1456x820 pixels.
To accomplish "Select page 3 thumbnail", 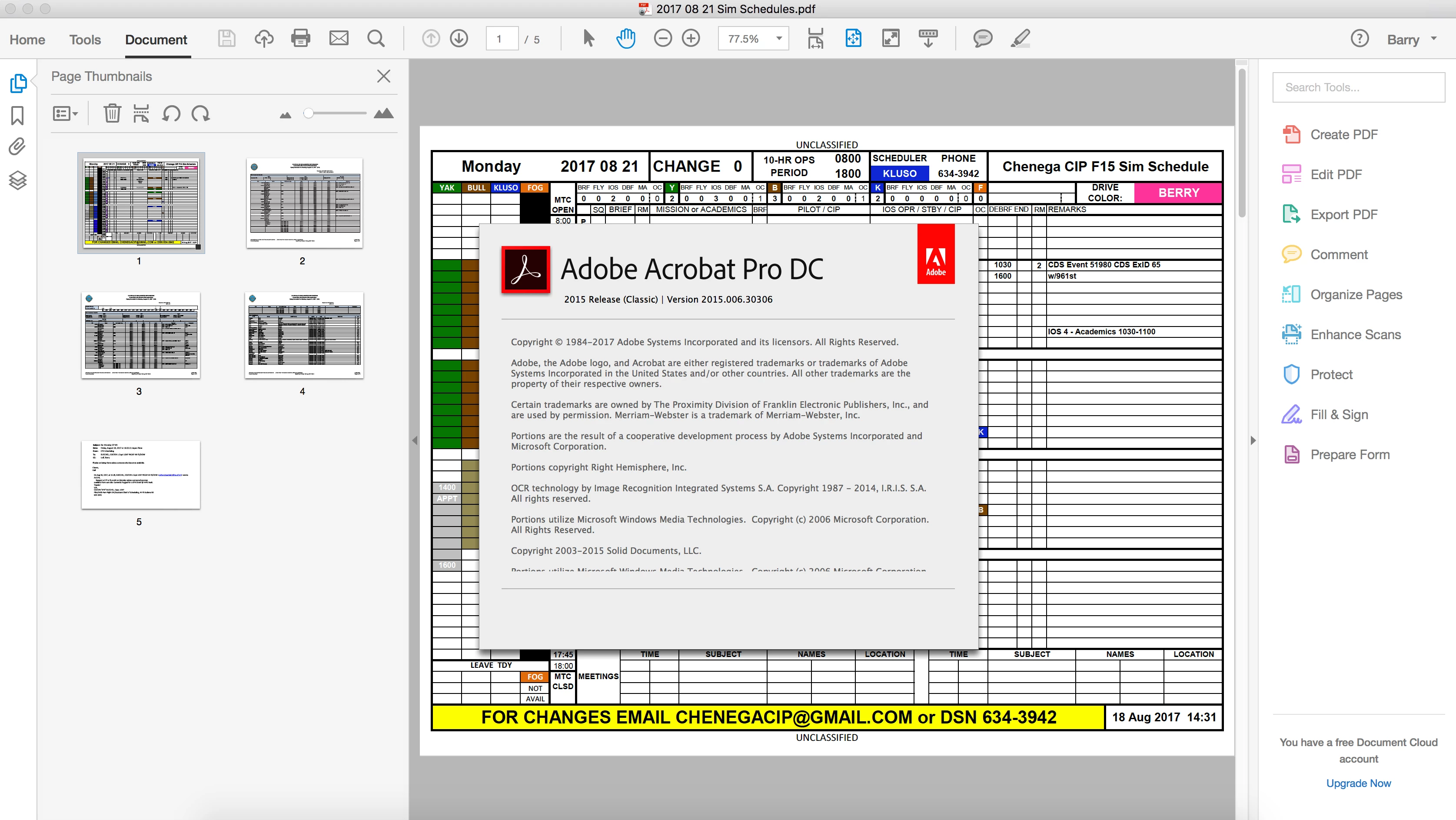I will pyautogui.click(x=140, y=335).
